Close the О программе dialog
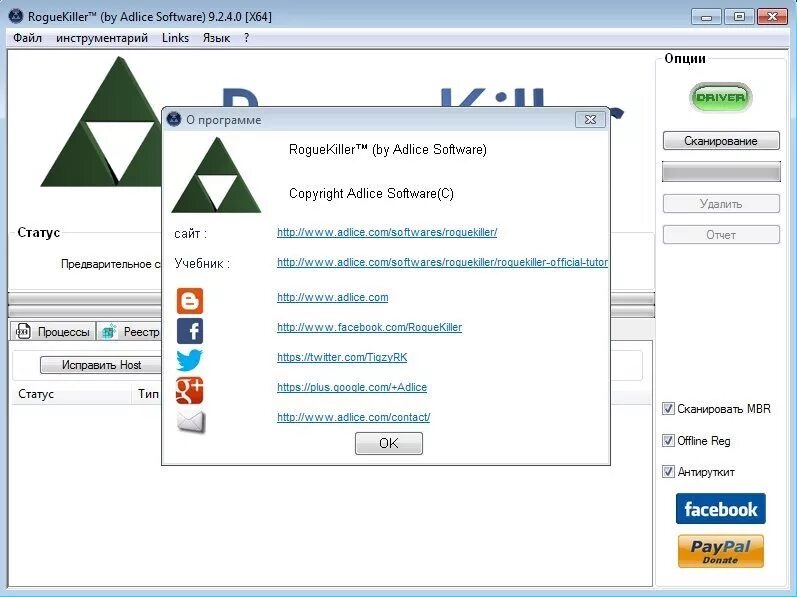Screen dimensions: 797x597 click(590, 119)
